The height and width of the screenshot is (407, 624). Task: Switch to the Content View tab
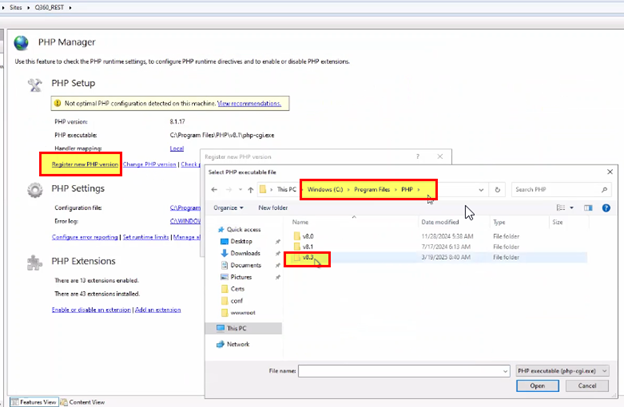[85, 402]
